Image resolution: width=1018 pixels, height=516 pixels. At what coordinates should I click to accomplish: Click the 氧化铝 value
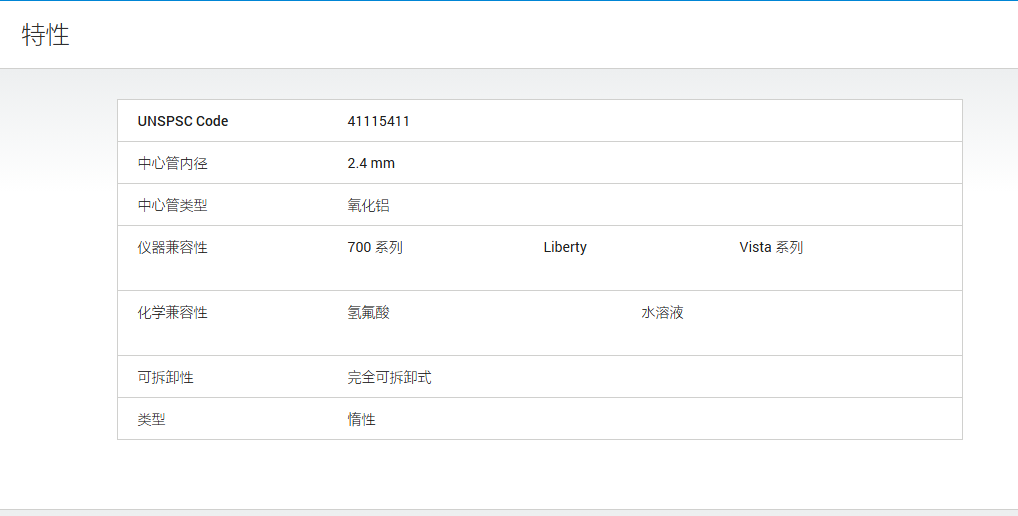(369, 206)
